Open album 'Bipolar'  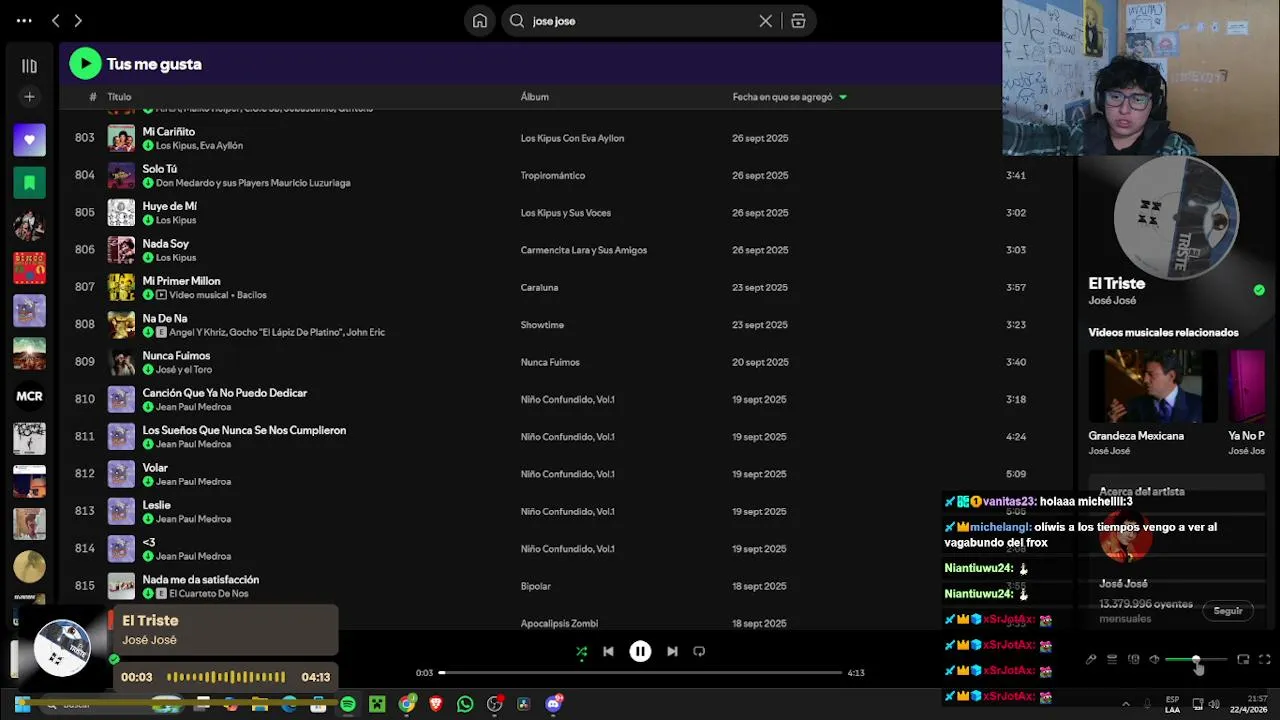click(535, 586)
